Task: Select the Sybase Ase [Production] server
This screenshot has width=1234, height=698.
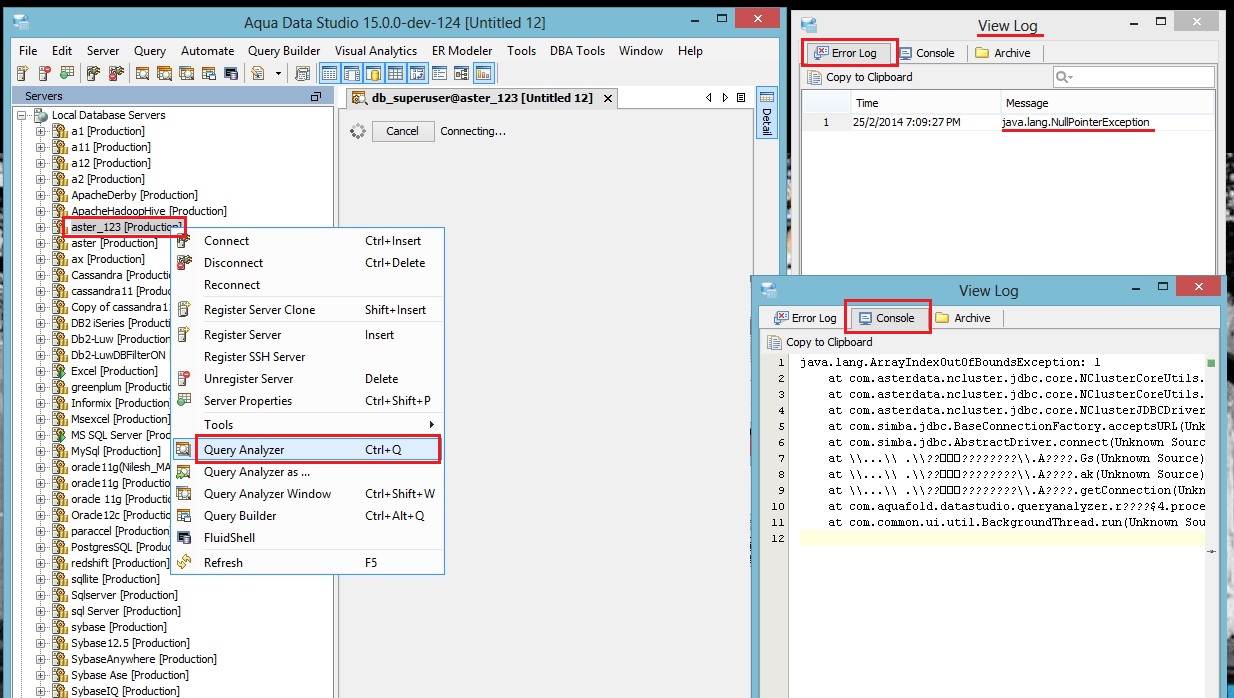Action: point(129,675)
